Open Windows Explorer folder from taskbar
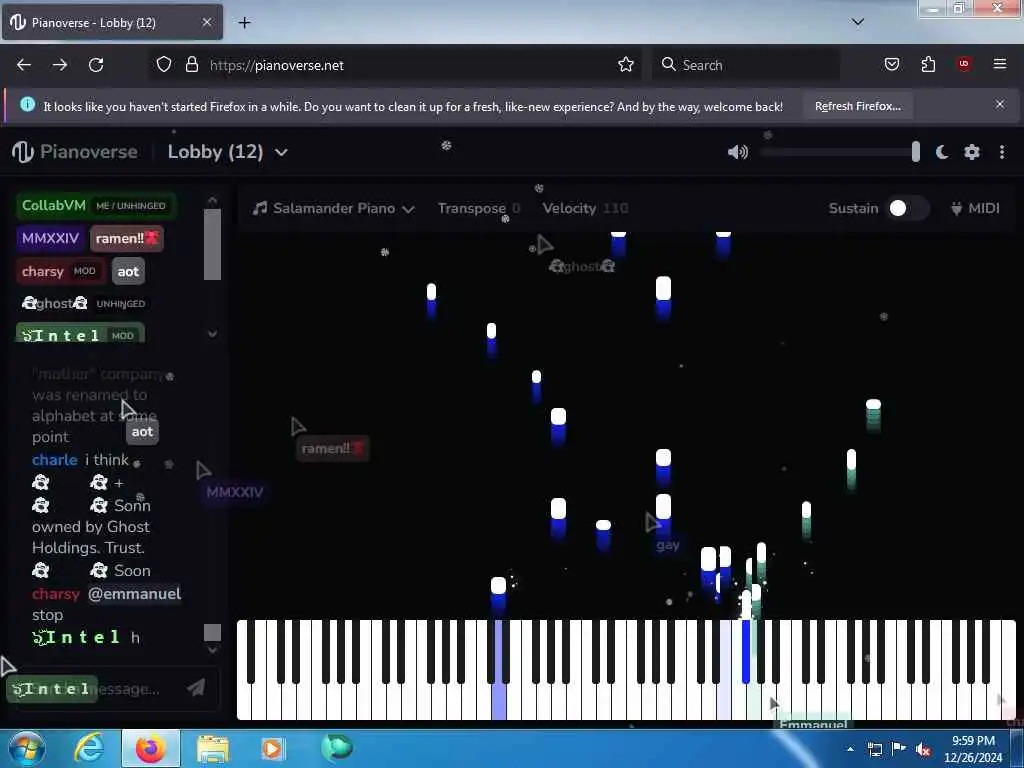The width and height of the screenshot is (1024, 768). click(x=213, y=748)
